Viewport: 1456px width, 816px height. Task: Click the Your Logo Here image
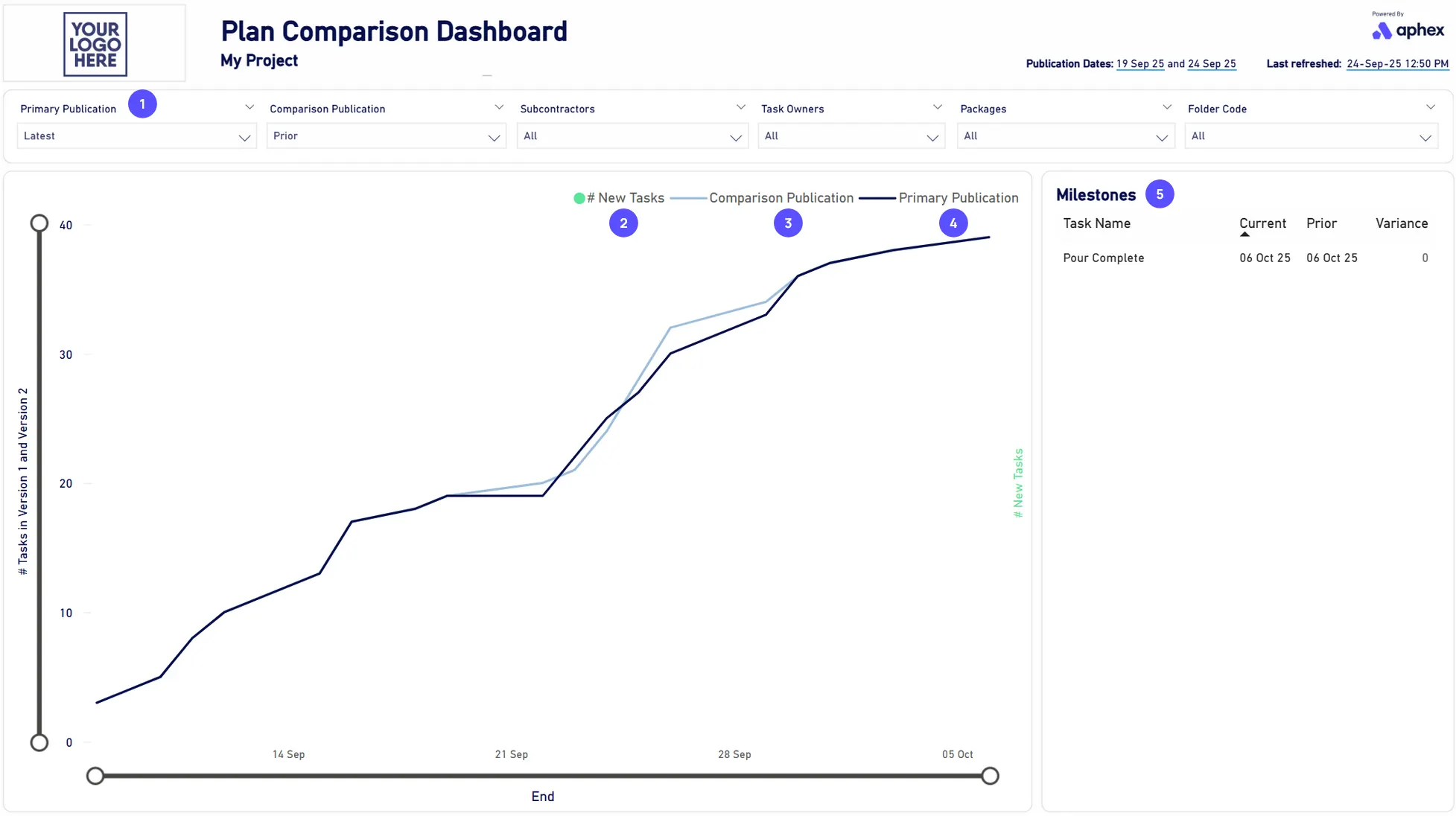(x=95, y=44)
